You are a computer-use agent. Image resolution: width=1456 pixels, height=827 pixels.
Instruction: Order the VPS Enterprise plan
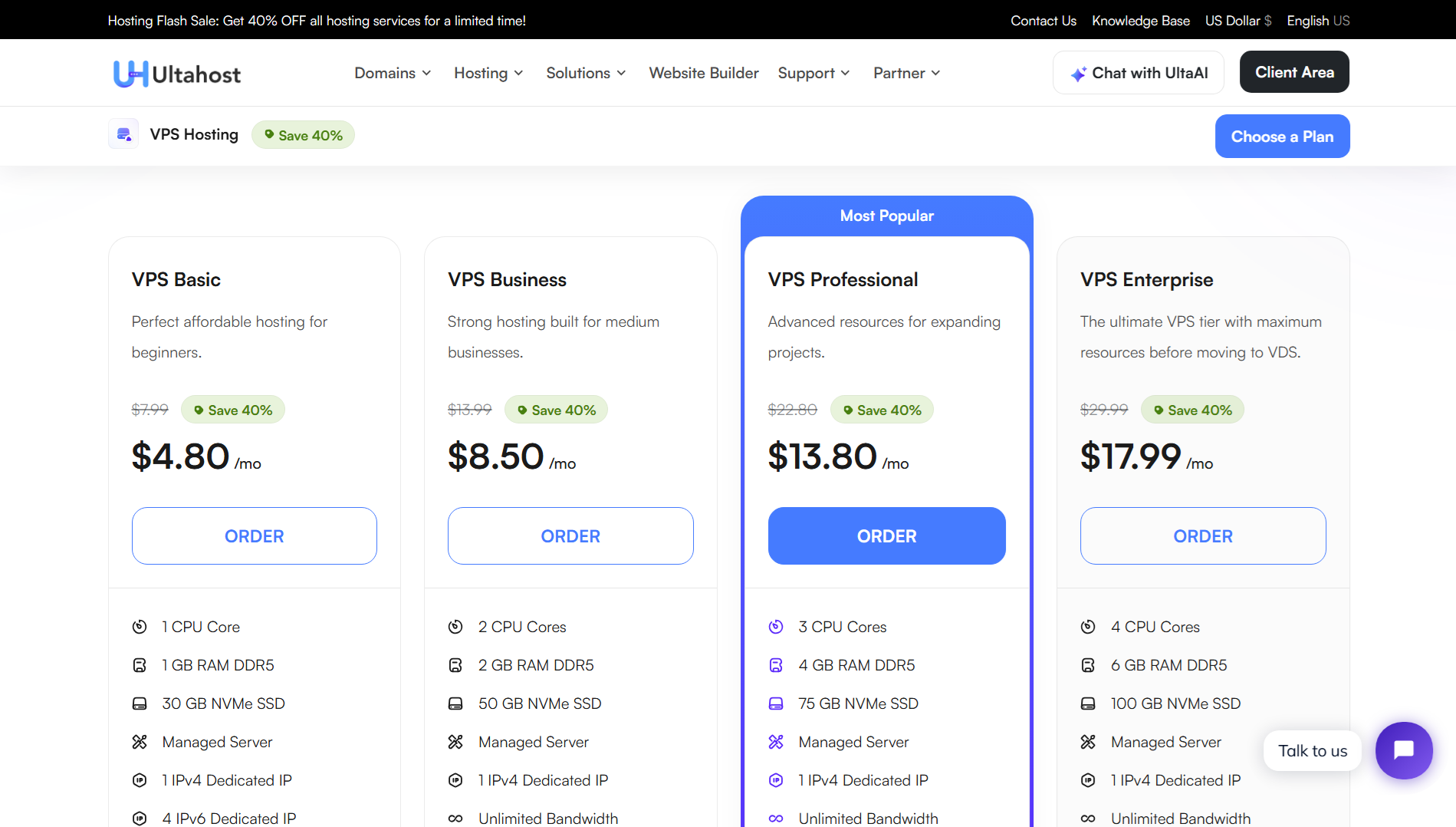(x=1203, y=536)
